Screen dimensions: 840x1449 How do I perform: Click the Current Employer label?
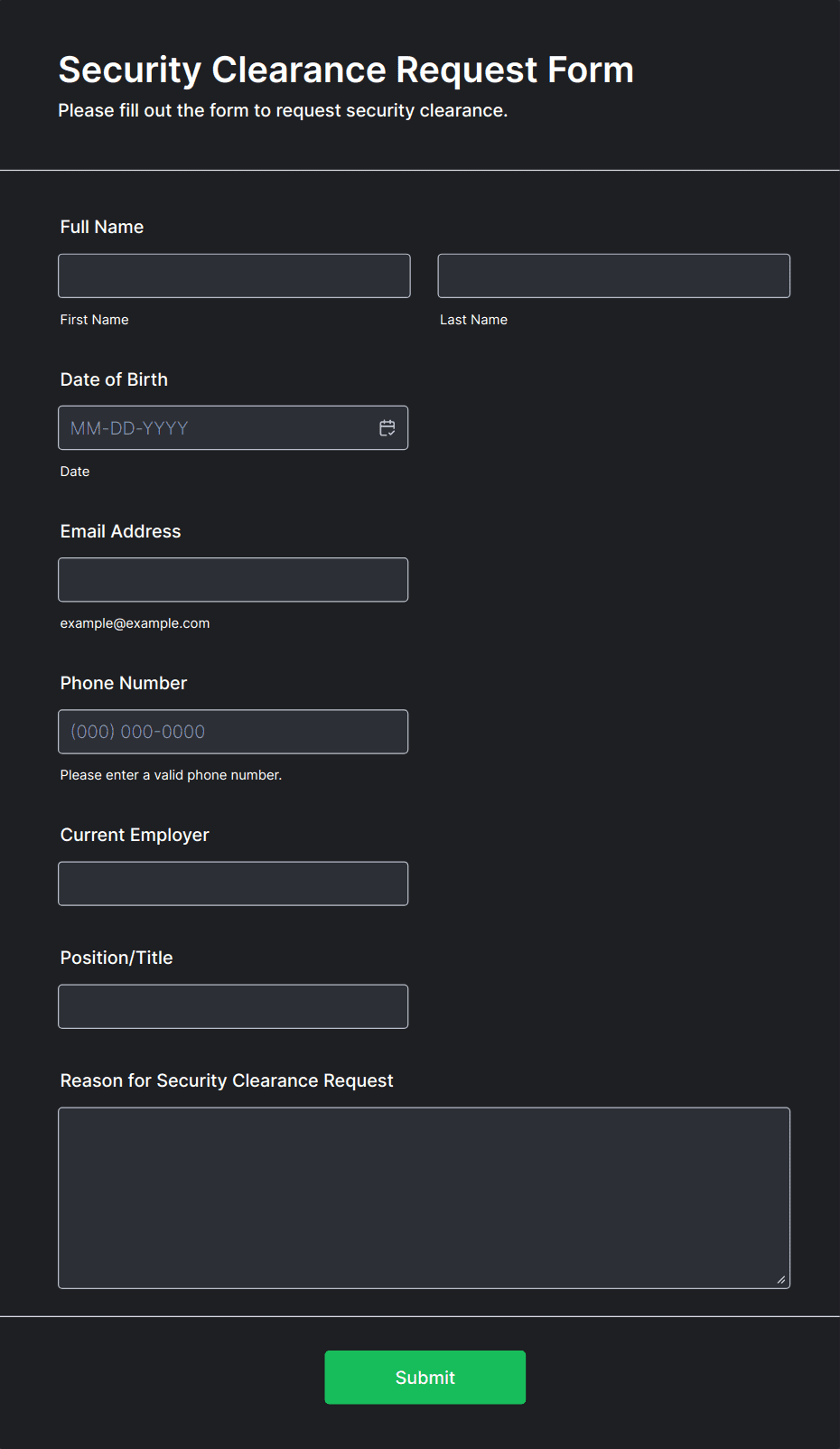[135, 835]
